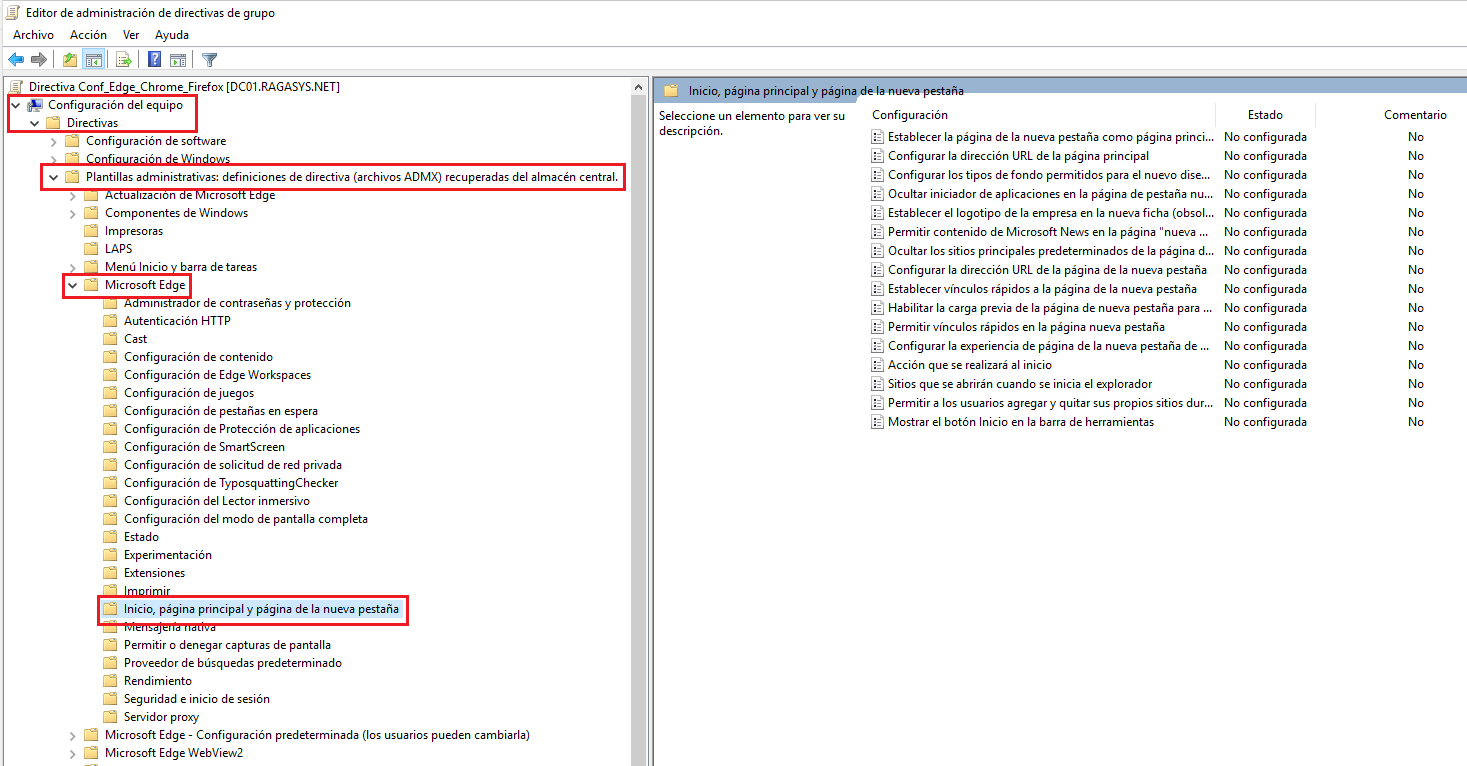Open the Acción menu
This screenshot has height=766, width=1467.
88,34
